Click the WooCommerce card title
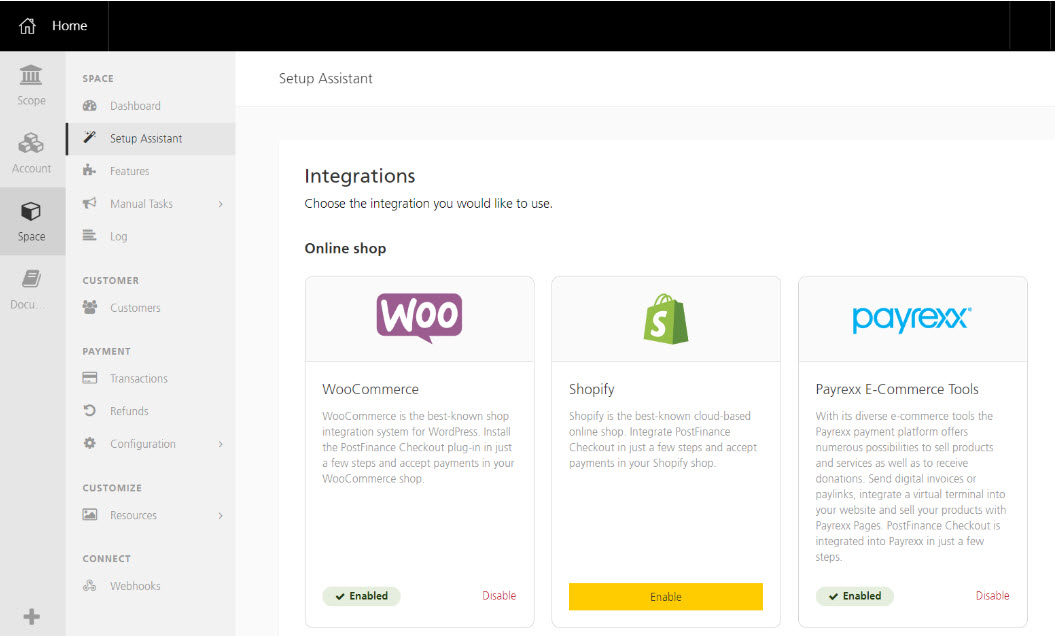The image size is (1055, 636). [370, 389]
